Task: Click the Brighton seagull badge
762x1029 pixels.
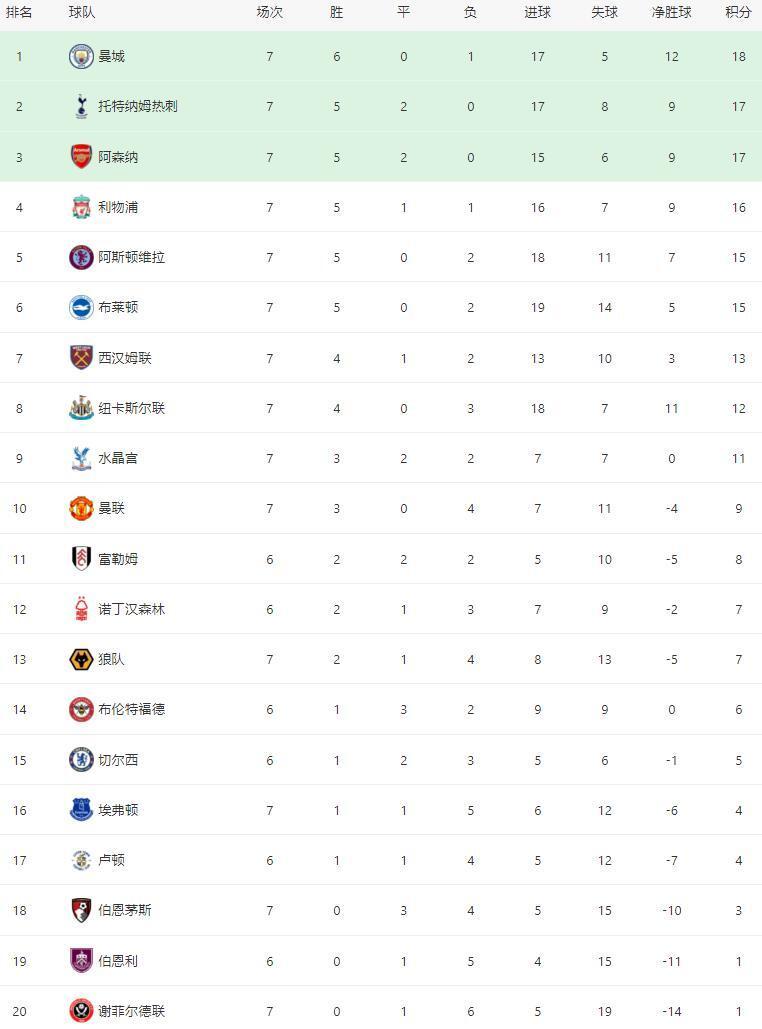Action: (x=81, y=307)
